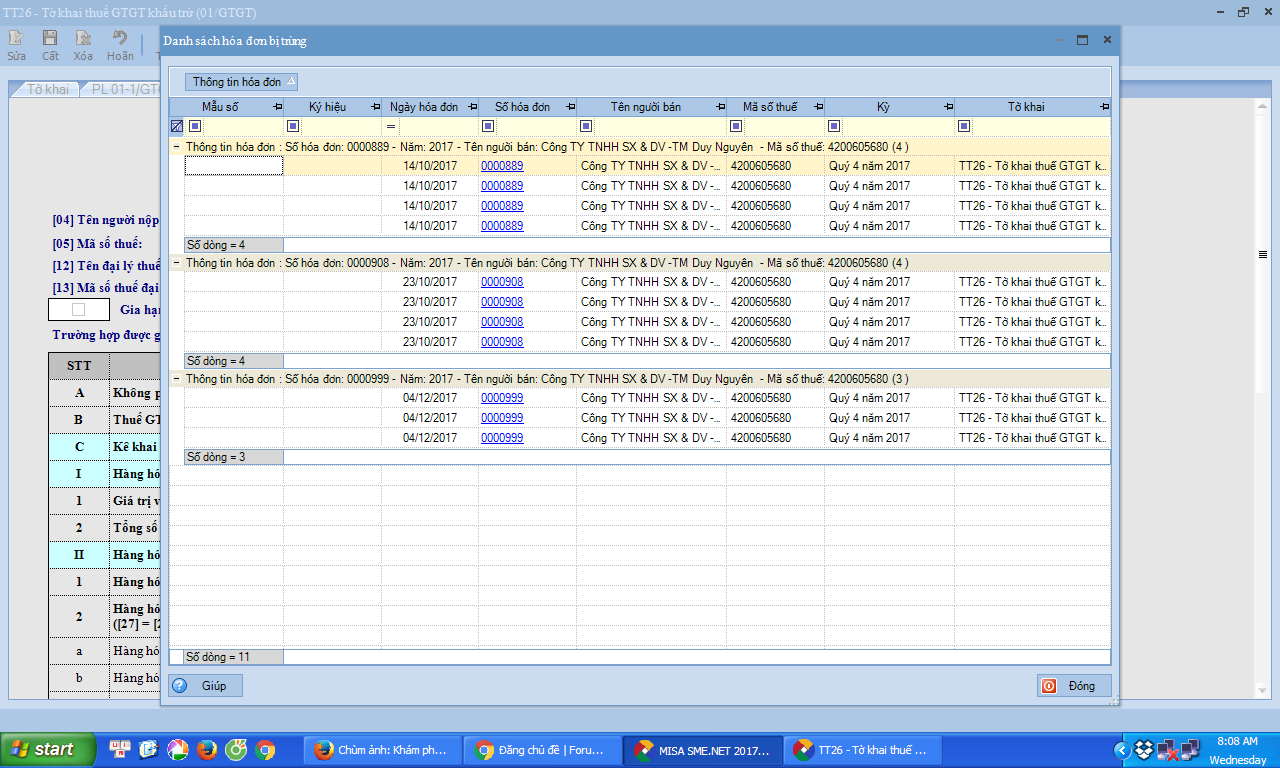Click the Đóng close button

(1074, 686)
